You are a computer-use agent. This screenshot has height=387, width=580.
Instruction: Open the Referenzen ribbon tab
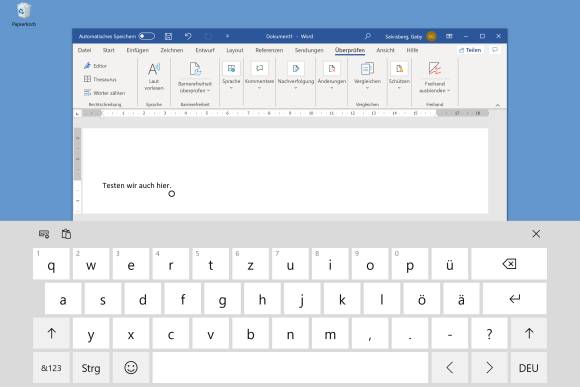click(x=269, y=50)
